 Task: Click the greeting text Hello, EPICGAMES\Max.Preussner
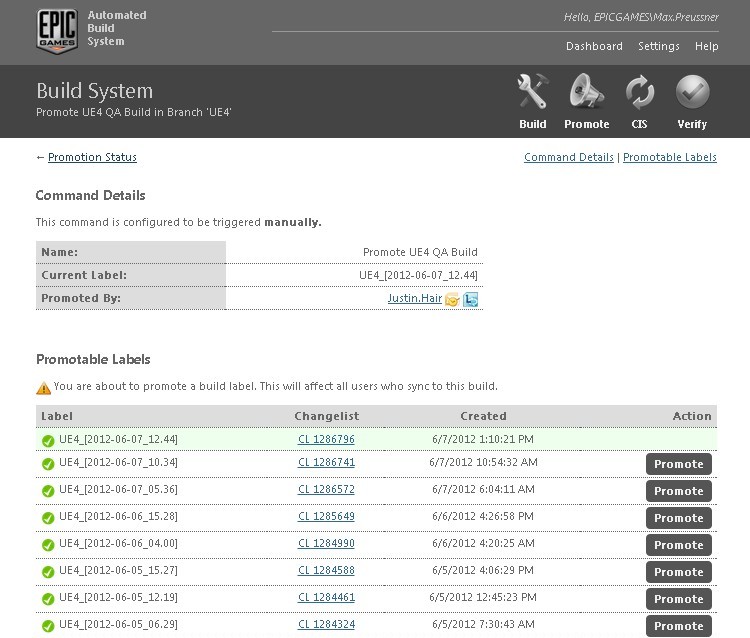click(641, 17)
